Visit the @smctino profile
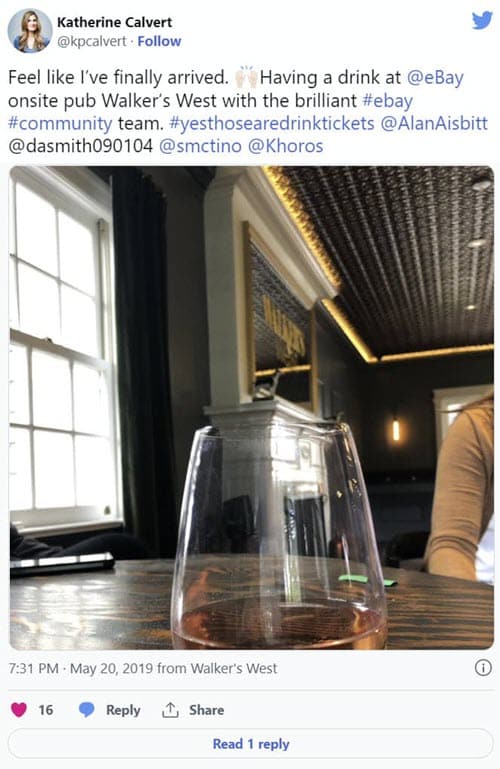 [x=200, y=146]
